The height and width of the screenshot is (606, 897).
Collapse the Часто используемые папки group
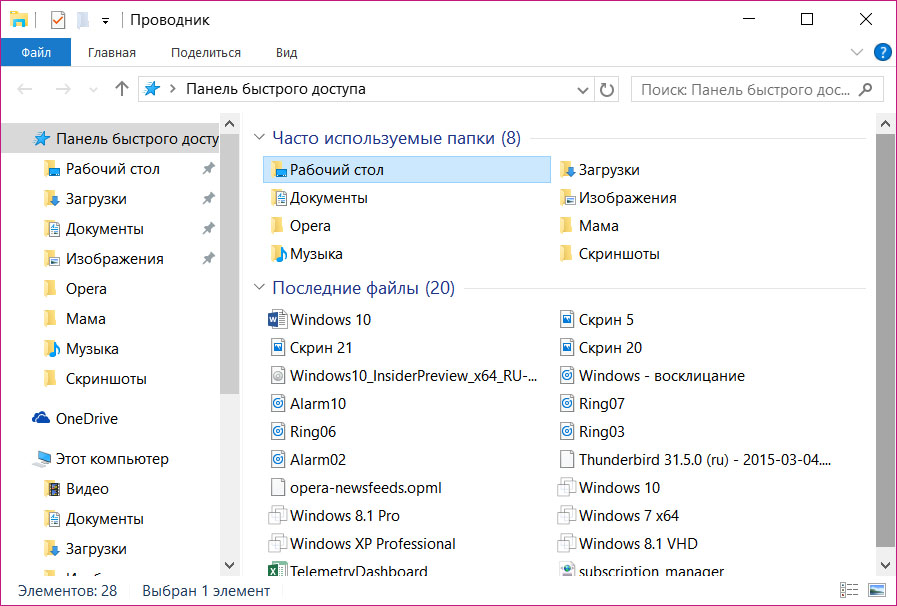(260, 139)
